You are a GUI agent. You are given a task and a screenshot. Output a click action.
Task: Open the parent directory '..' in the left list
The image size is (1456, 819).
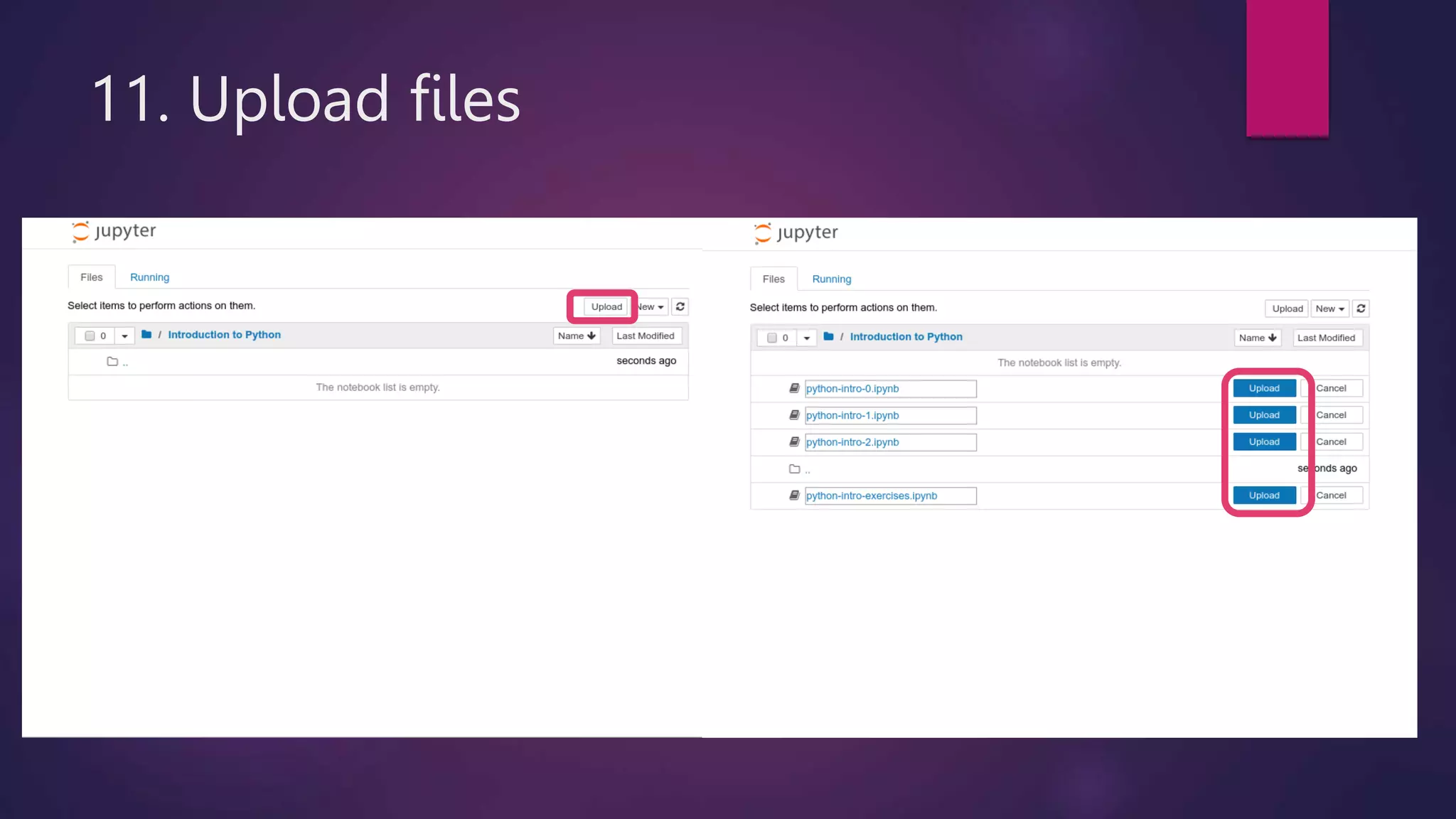pyautogui.click(x=125, y=363)
